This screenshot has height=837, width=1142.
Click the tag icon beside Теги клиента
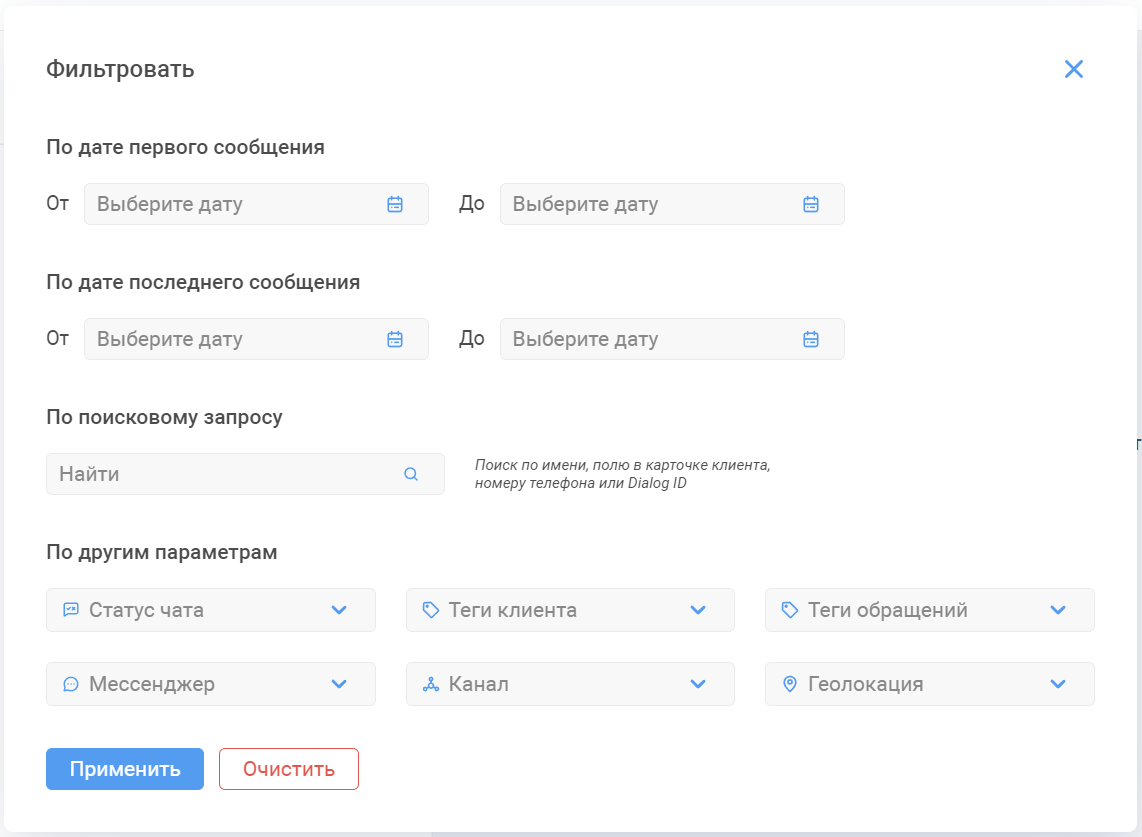(430, 610)
